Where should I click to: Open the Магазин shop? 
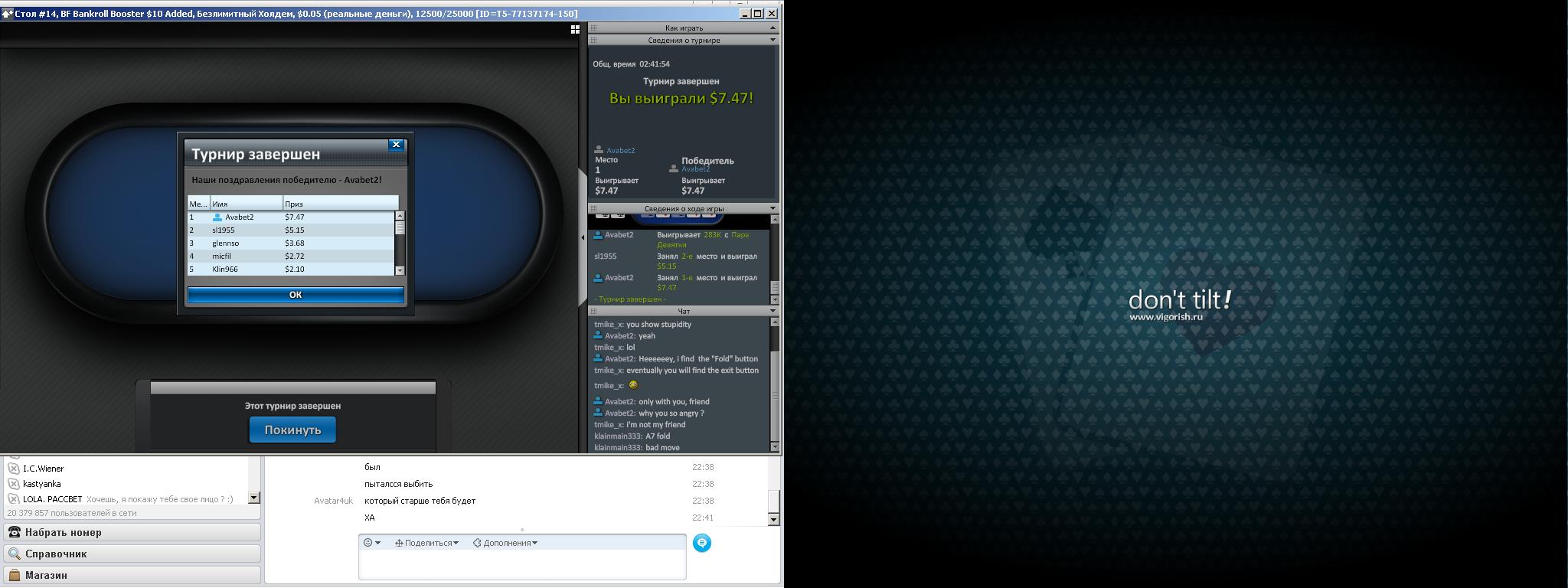[x=132, y=575]
